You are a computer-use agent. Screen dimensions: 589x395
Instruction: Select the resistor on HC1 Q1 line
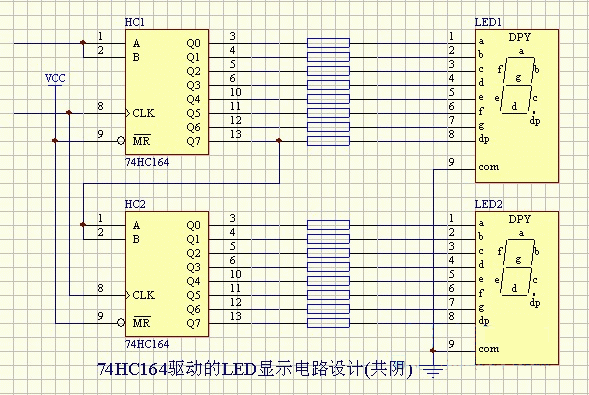point(328,57)
